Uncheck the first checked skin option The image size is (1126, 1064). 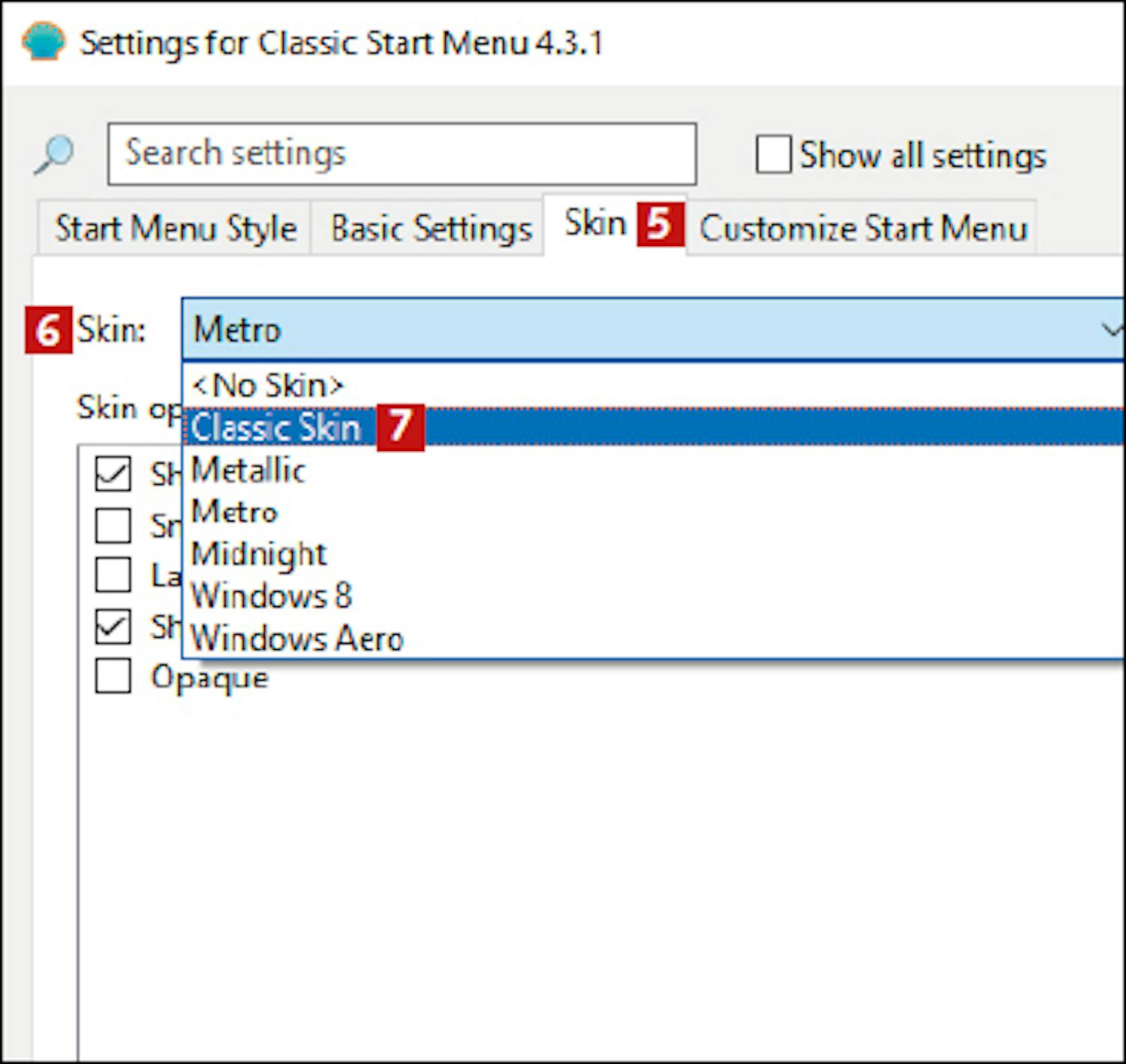(113, 474)
